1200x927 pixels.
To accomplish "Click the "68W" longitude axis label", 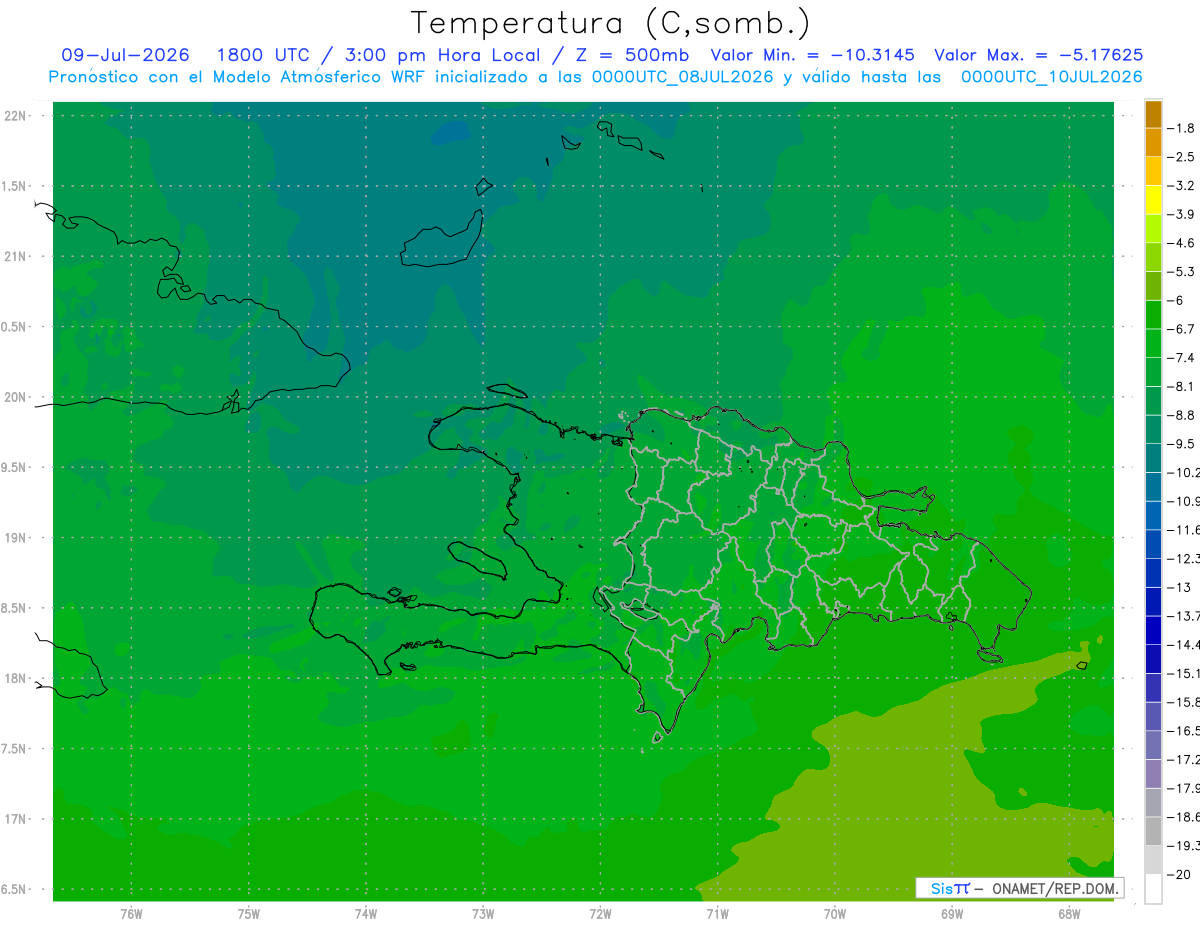I will (1069, 914).
